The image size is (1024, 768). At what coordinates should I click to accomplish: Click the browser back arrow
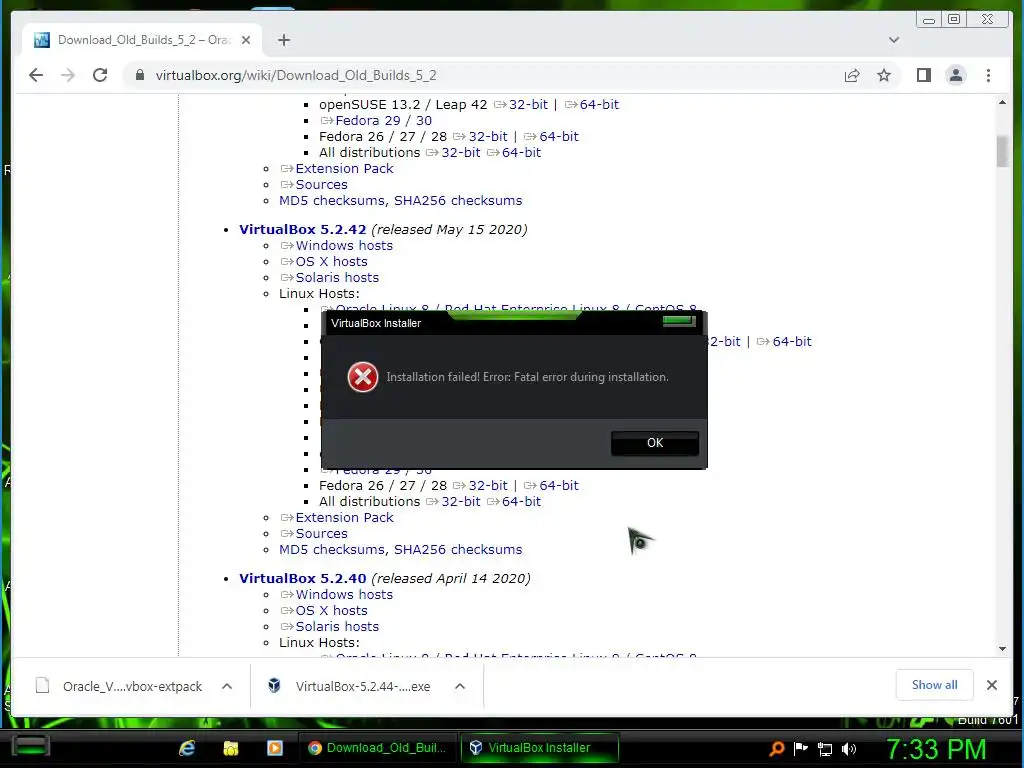tap(36, 75)
